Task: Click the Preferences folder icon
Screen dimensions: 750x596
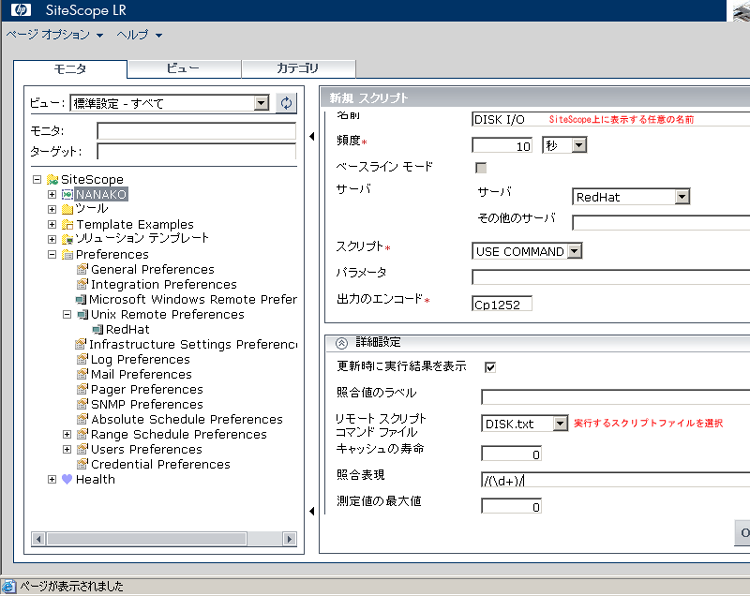Action: point(67,254)
